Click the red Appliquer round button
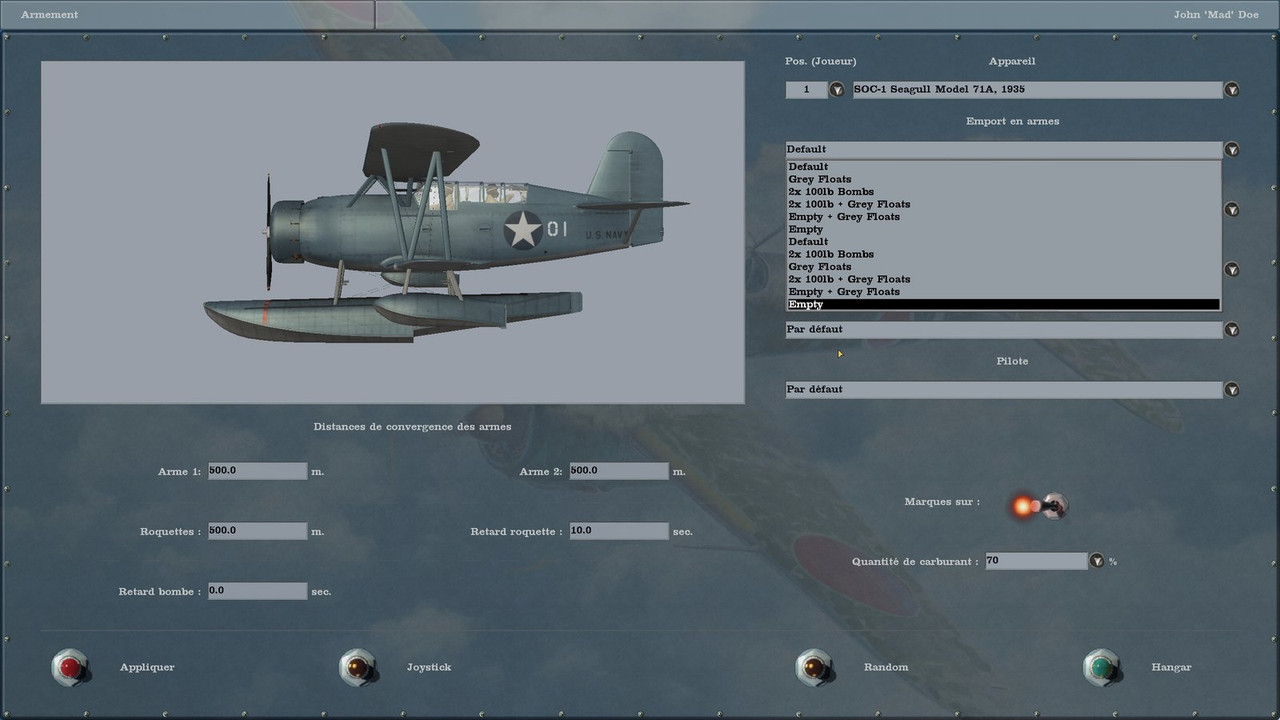This screenshot has width=1280, height=720. click(x=70, y=667)
